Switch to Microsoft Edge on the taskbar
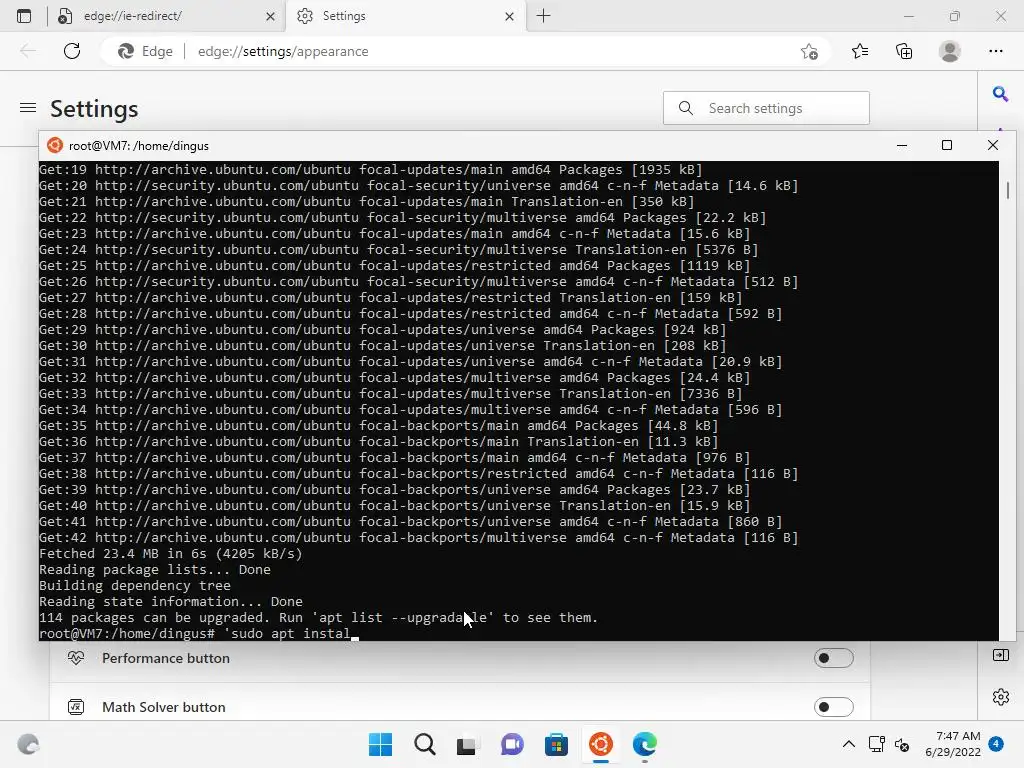 (645, 744)
